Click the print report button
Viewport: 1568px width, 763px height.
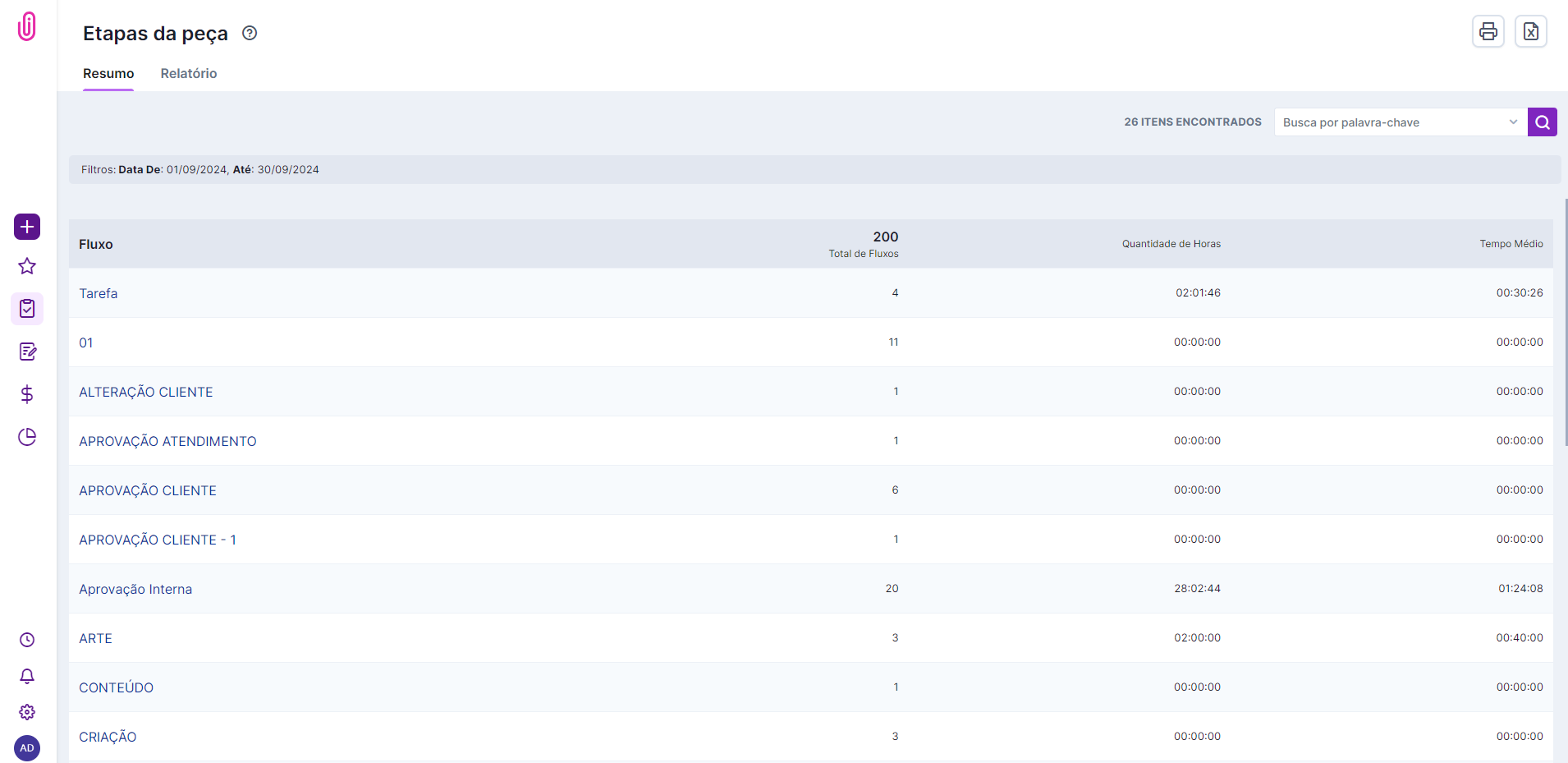tap(1488, 32)
